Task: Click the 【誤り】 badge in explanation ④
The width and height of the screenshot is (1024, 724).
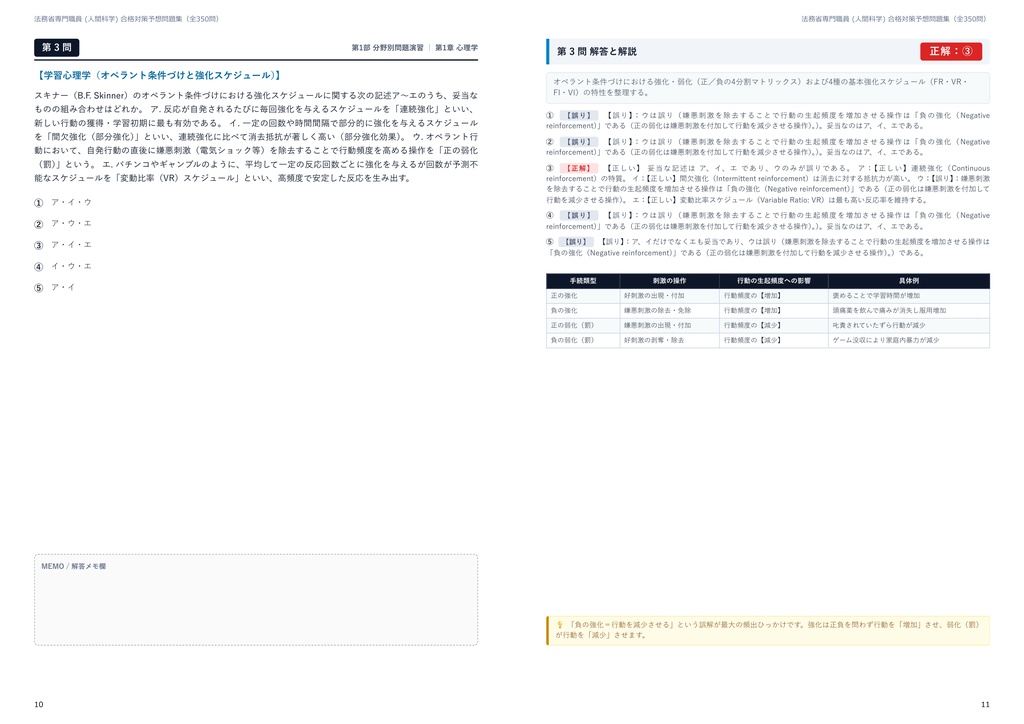Action: 579,215
